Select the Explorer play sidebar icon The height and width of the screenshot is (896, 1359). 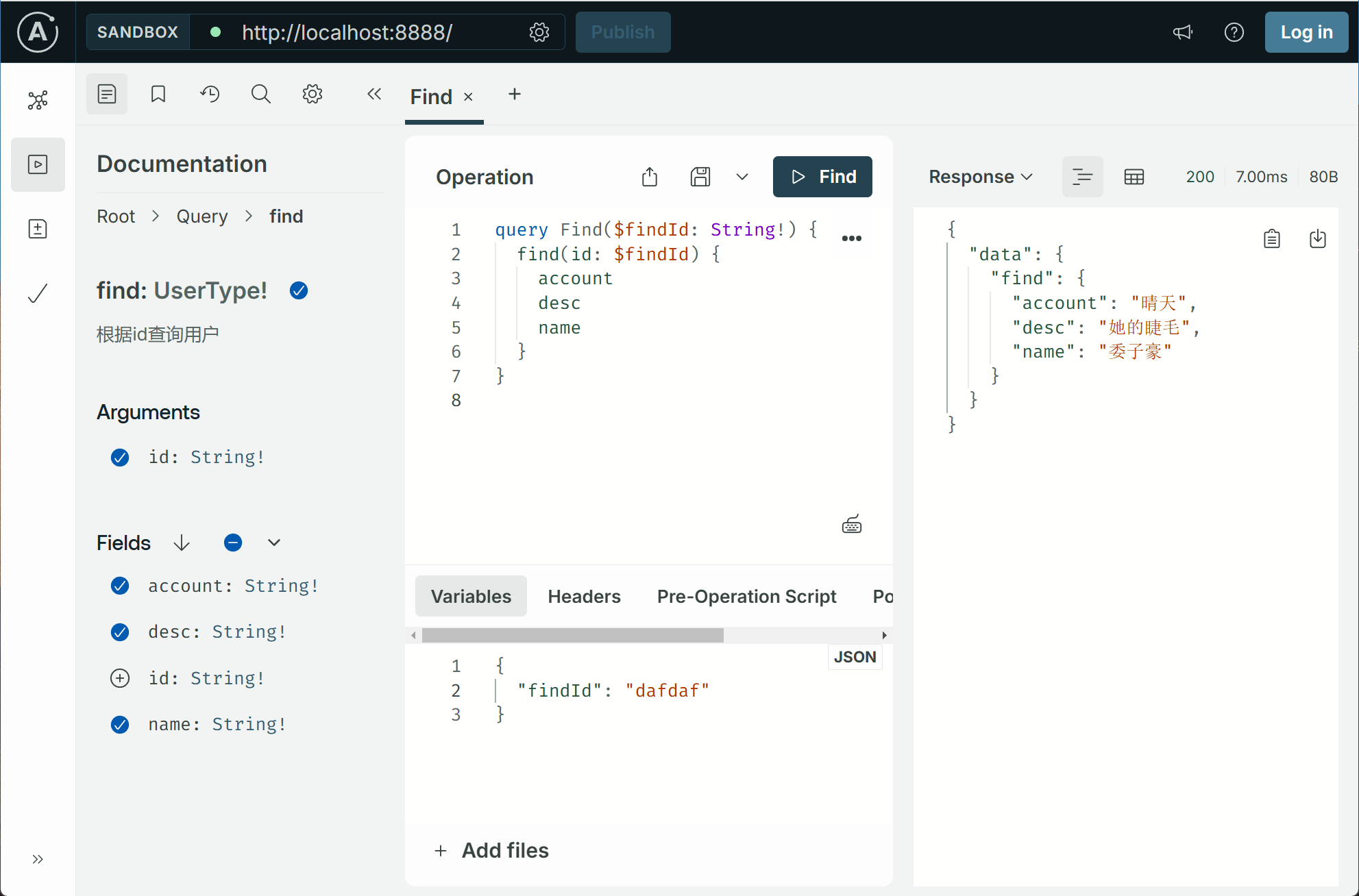click(38, 164)
